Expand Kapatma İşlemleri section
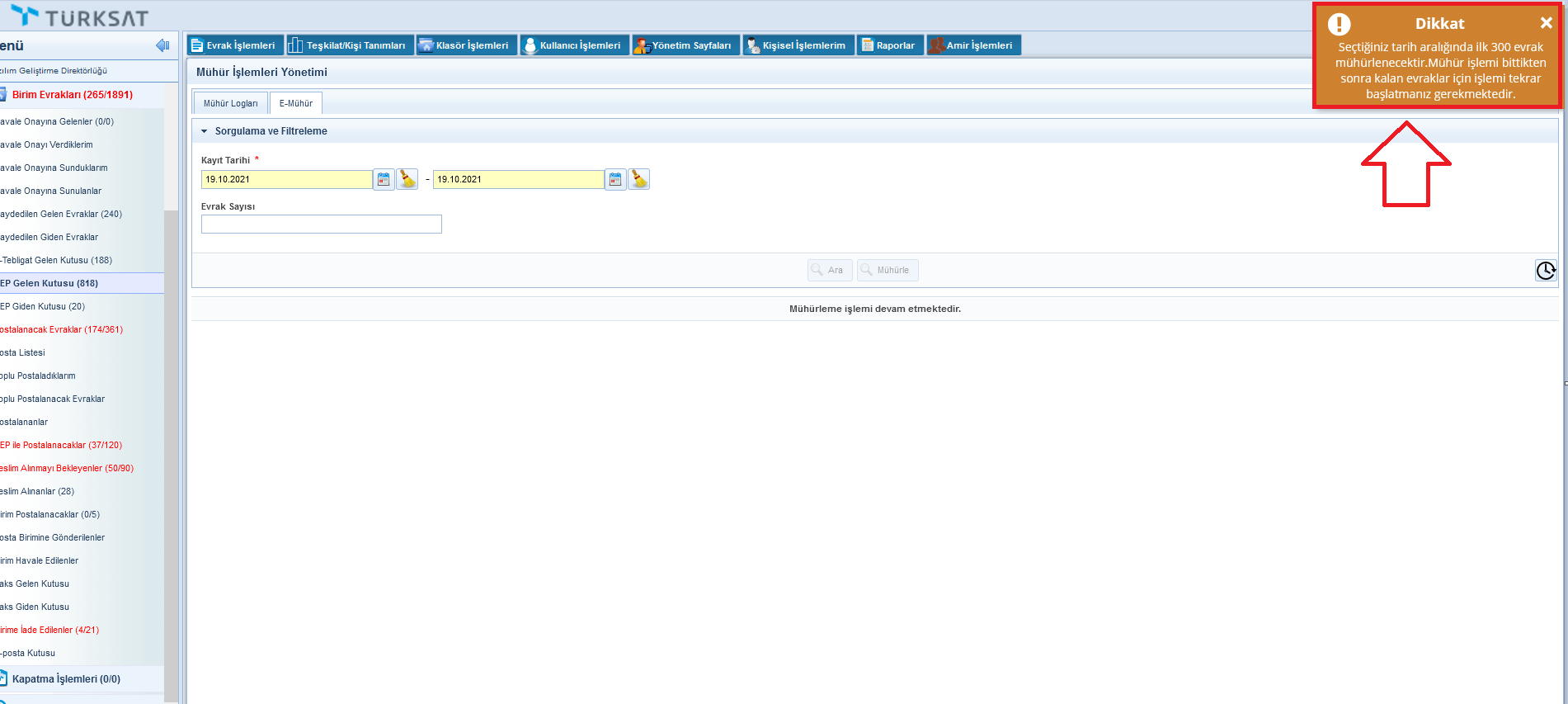The image size is (1568, 704). (66, 679)
